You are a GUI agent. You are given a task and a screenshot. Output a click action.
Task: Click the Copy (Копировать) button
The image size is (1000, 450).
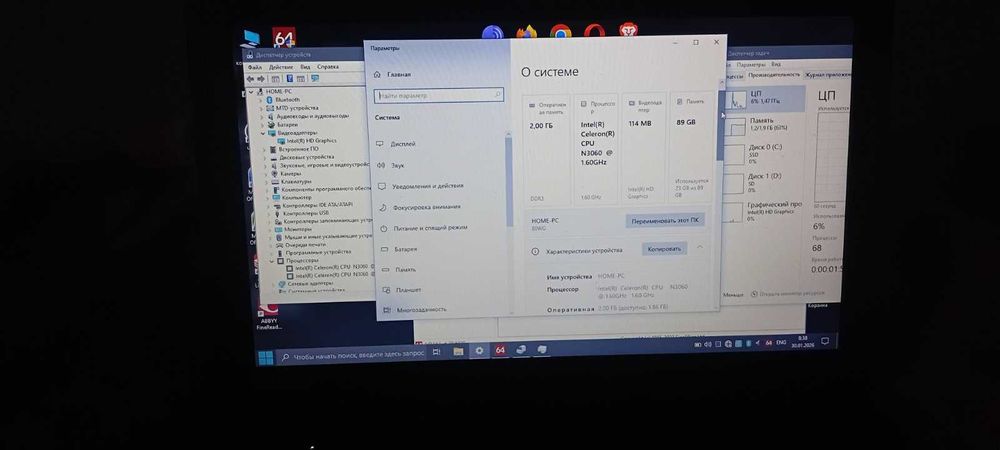point(665,249)
